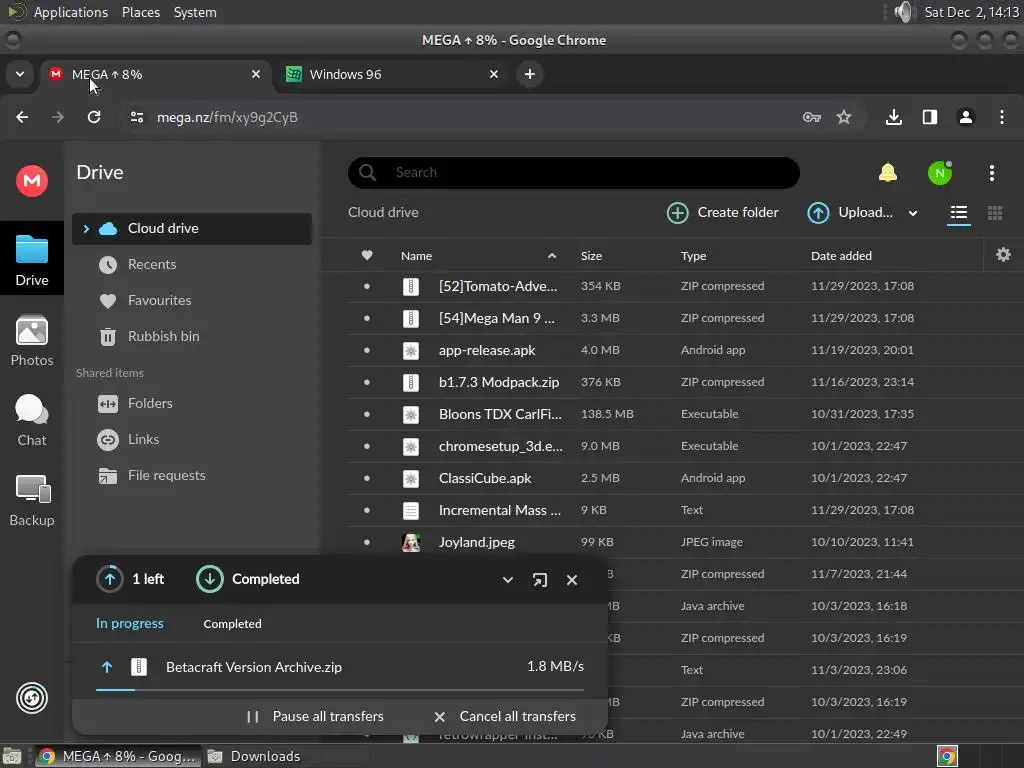This screenshot has height=768, width=1024.
Task: Open Chrome three-dot menu
Action: click(x=1002, y=117)
